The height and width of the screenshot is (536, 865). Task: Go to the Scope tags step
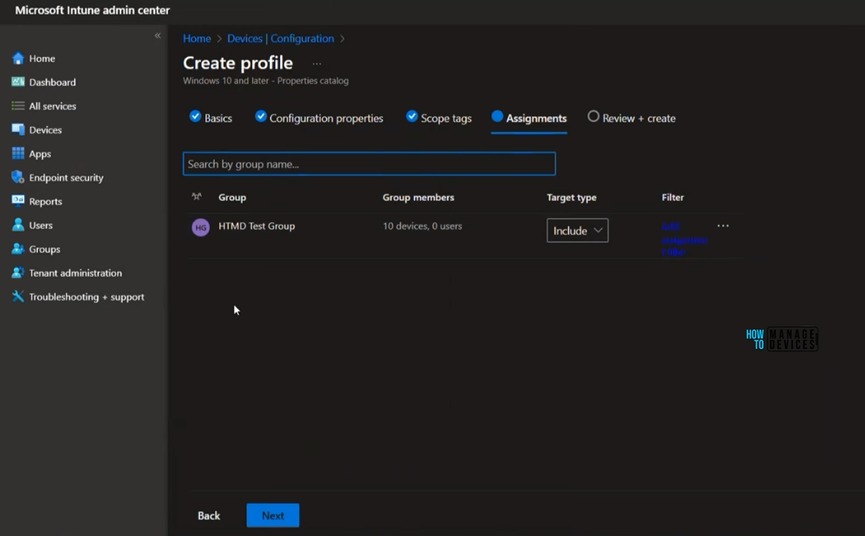(x=439, y=118)
